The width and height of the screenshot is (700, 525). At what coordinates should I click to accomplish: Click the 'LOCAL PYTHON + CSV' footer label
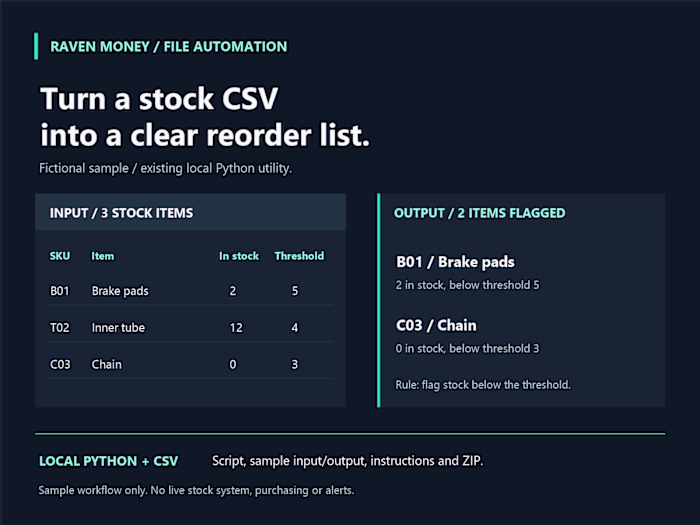pyautogui.click(x=108, y=461)
